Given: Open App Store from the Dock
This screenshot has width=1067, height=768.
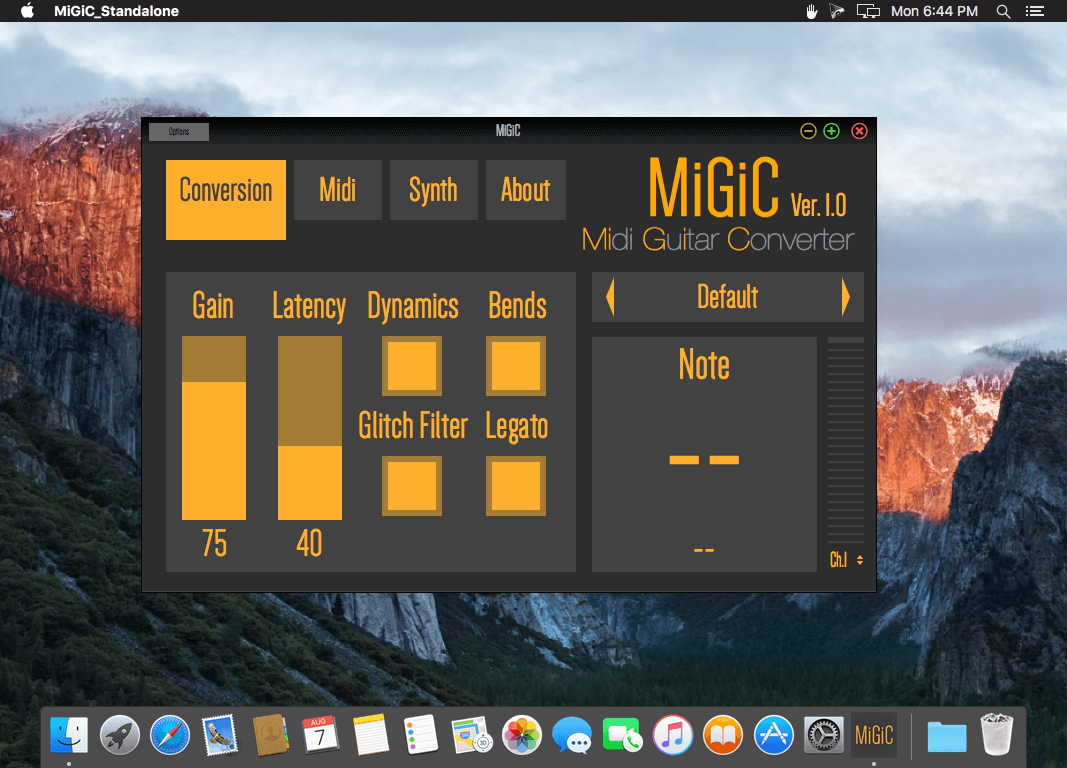Looking at the screenshot, I should click(x=774, y=735).
